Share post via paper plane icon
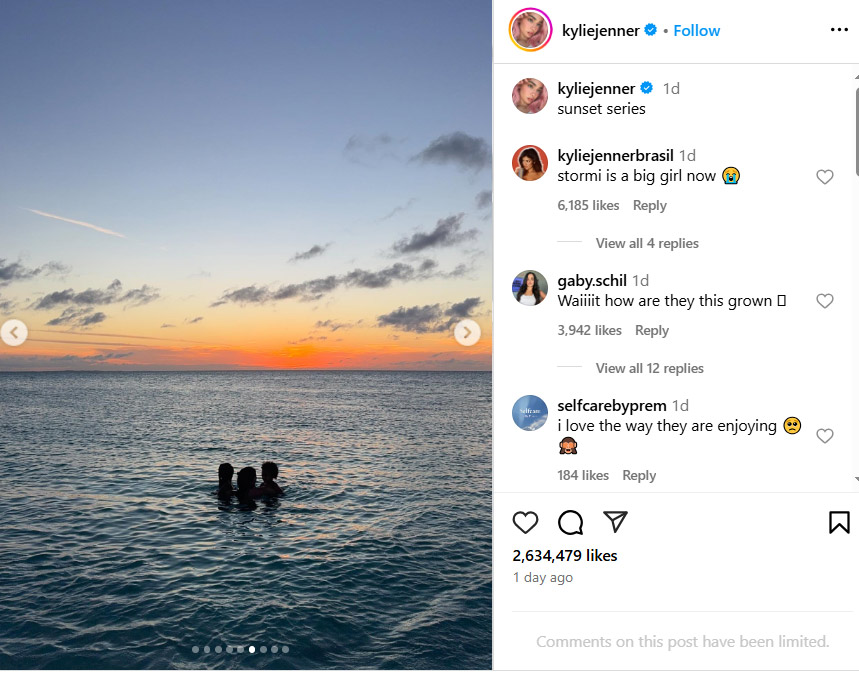 click(x=616, y=522)
